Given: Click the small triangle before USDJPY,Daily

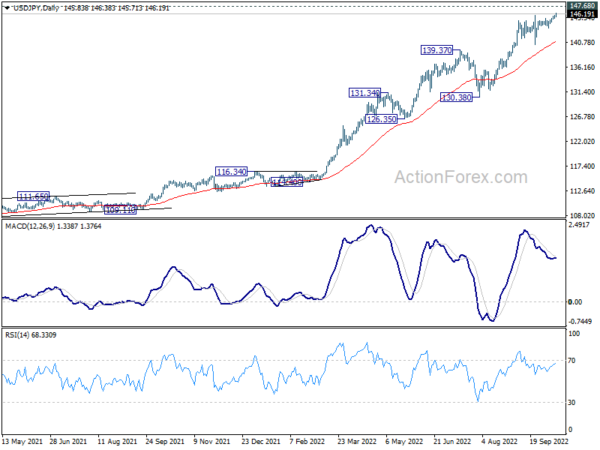Looking at the screenshot, I should [8, 8].
